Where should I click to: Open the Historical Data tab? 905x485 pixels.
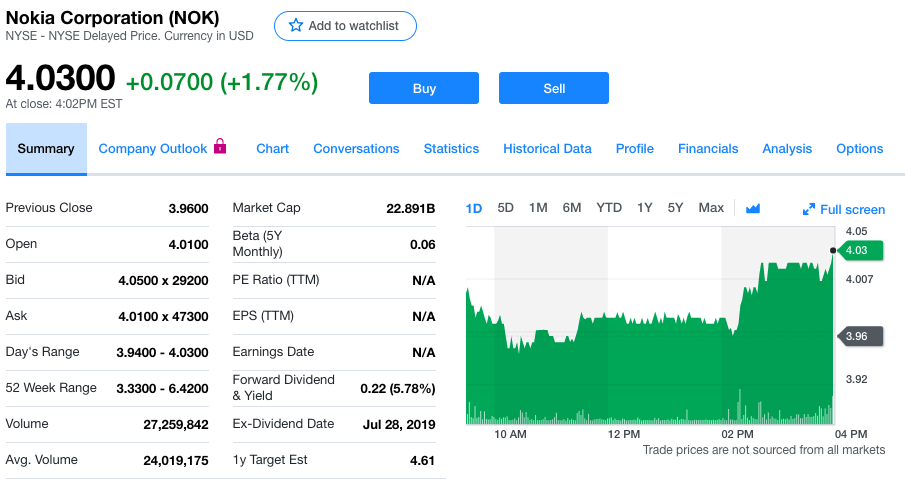point(547,149)
